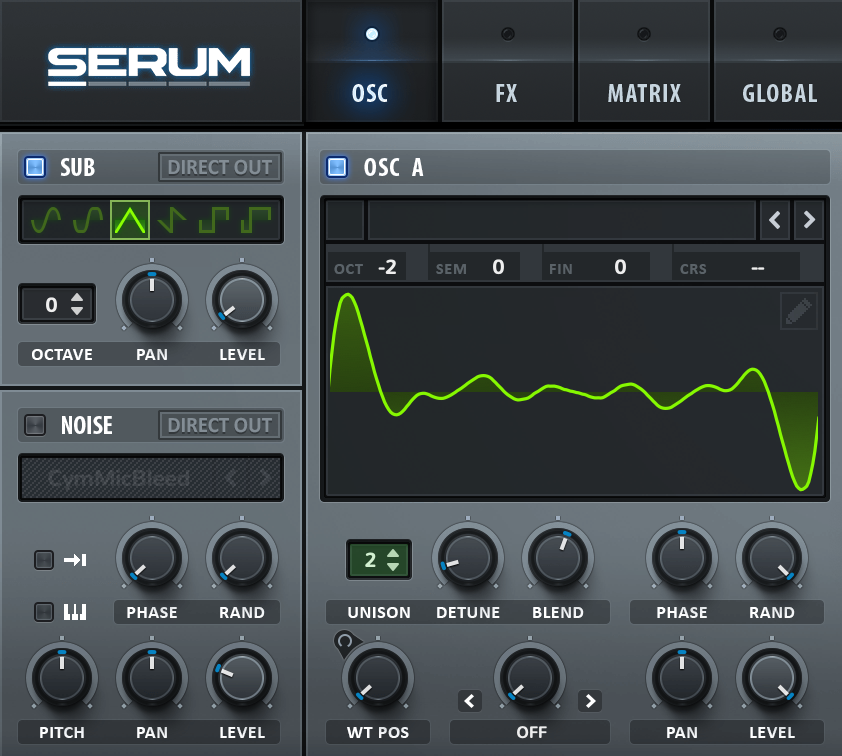The height and width of the screenshot is (756, 842).
Task: Select the rounded sine sub waveform
Action: click(88, 218)
